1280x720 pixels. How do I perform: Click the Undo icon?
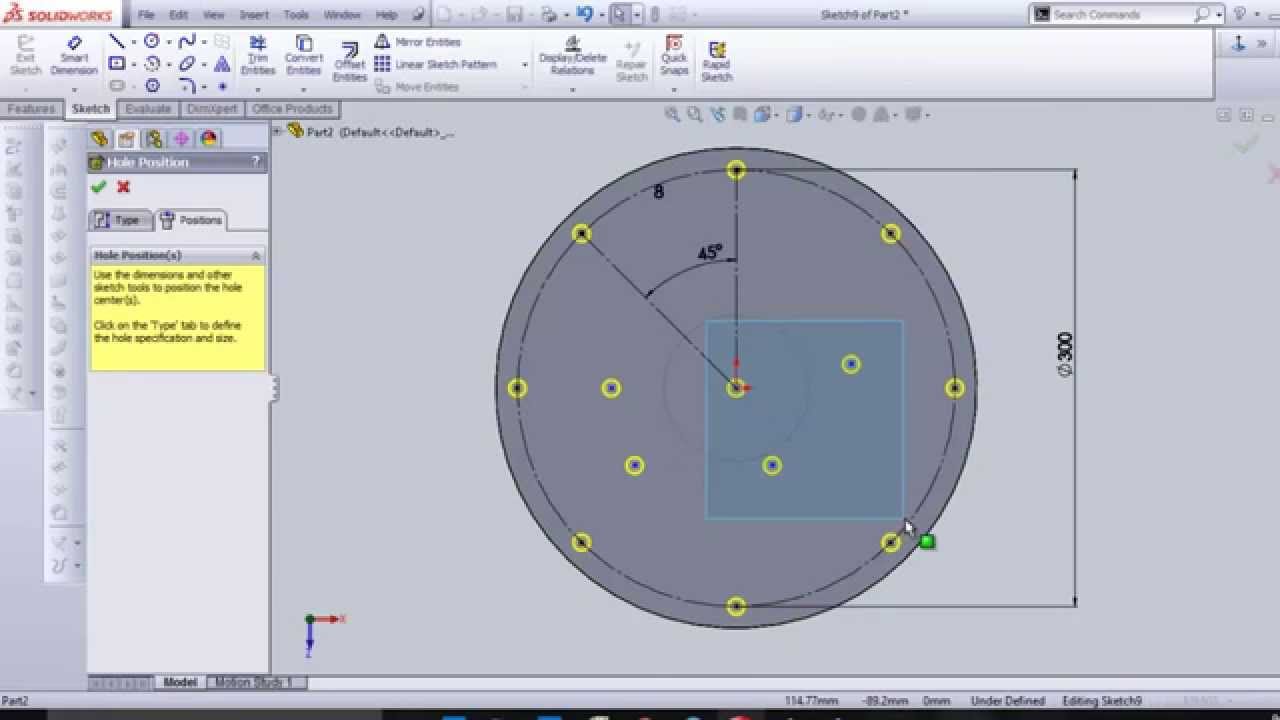point(585,14)
